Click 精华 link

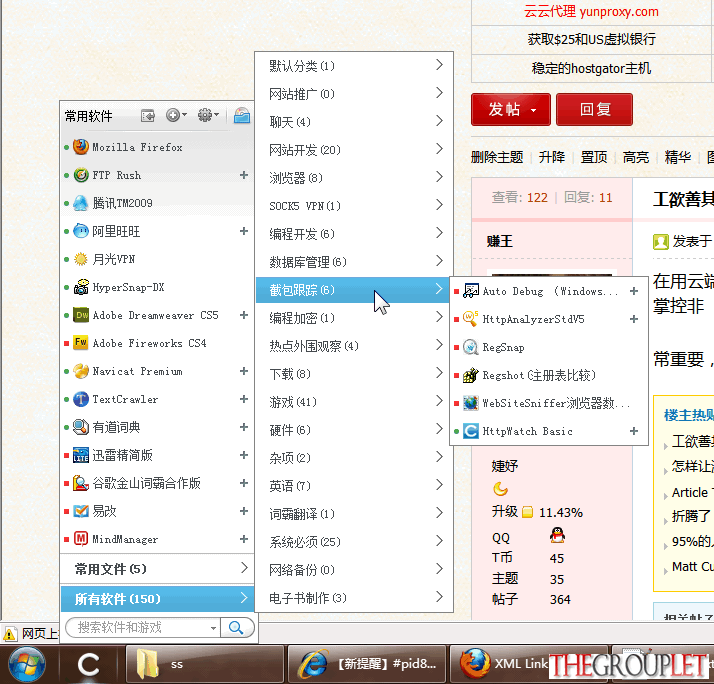click(678, 158)
